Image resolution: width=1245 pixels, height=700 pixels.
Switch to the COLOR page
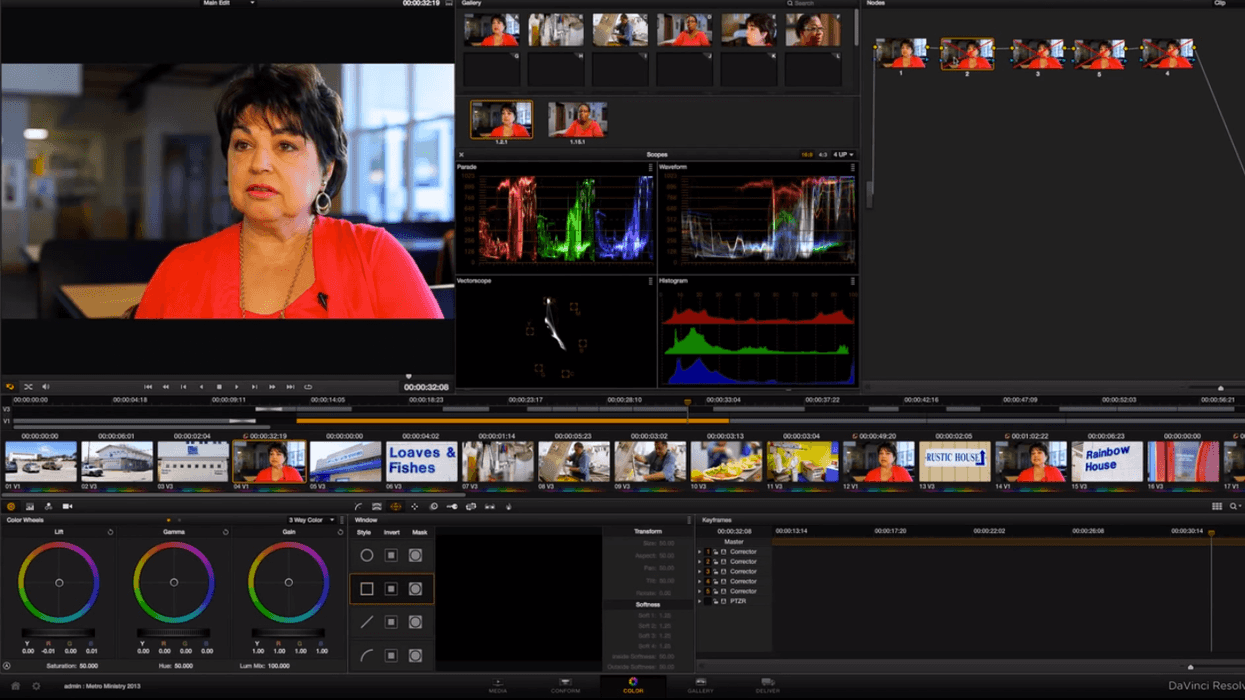tap(633, 686)
